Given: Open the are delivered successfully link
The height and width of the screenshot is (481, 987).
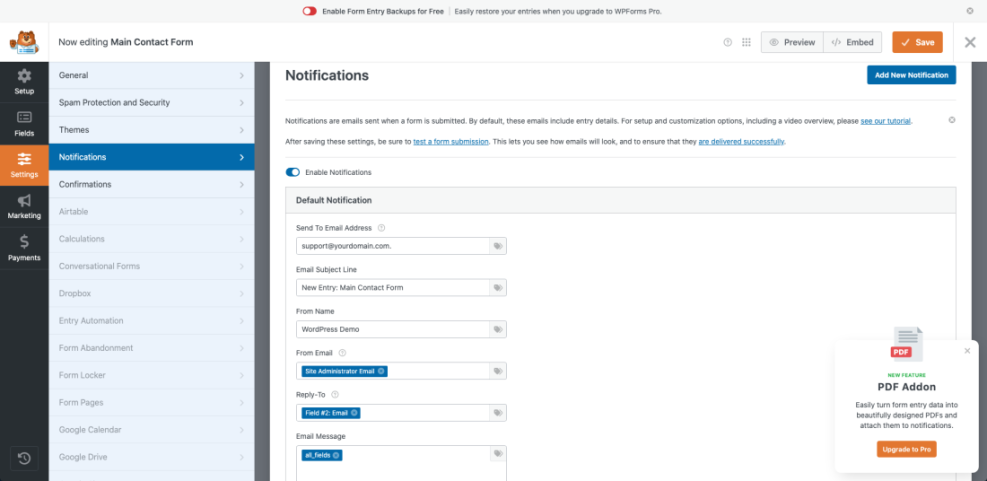Looking at the screenshot, I should (x=741, y=142).
